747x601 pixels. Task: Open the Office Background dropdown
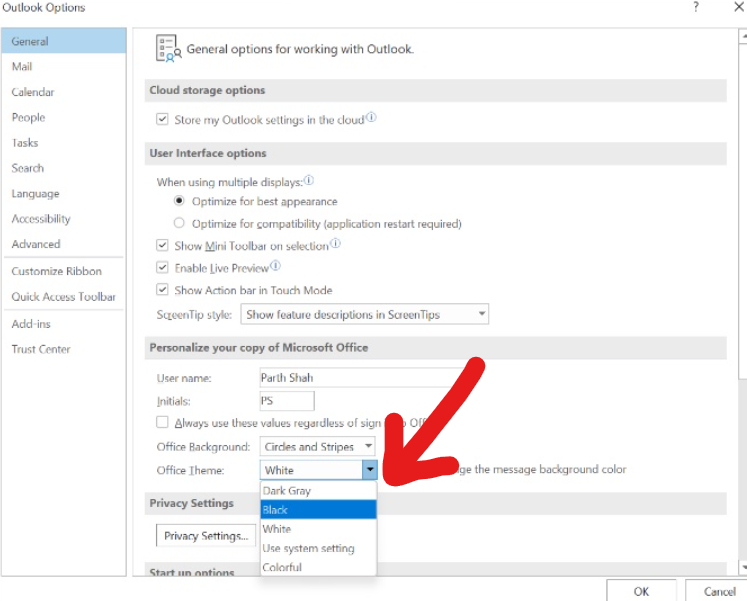tap(317, 447)
